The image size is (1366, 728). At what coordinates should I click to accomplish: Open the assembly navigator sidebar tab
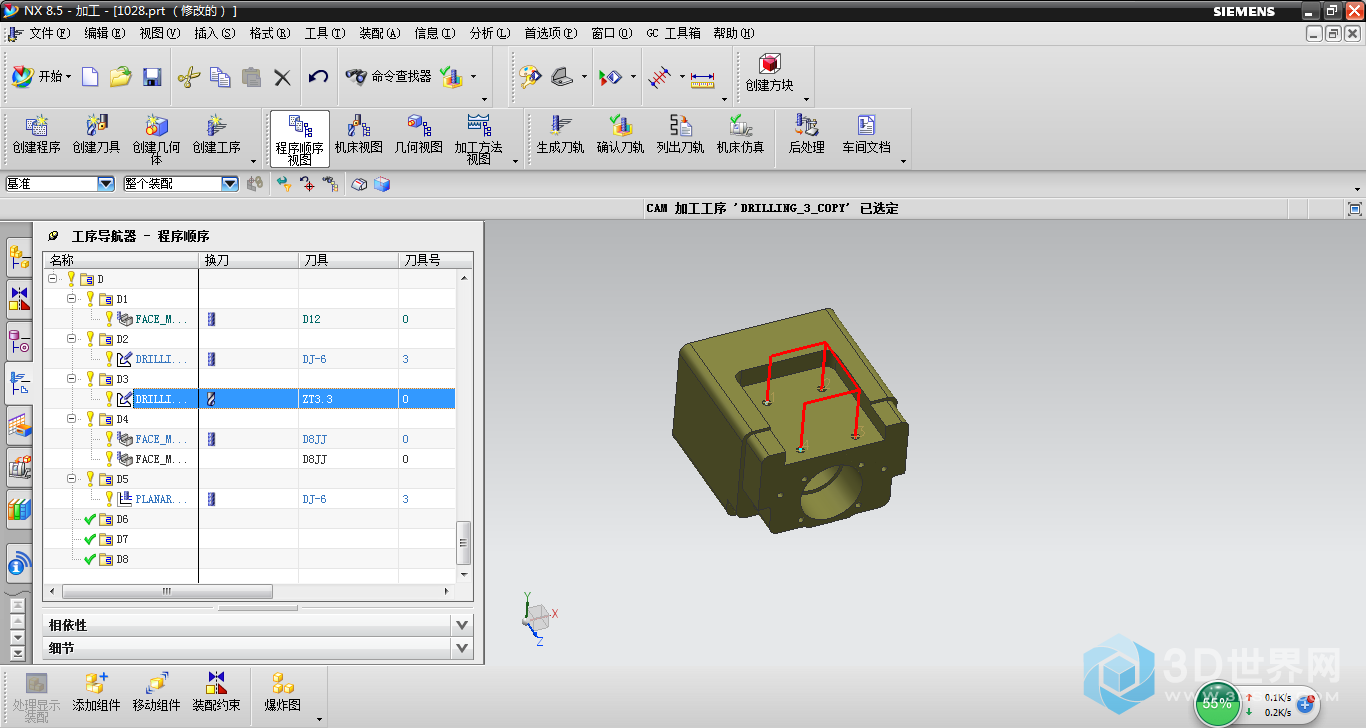[19, 257]
